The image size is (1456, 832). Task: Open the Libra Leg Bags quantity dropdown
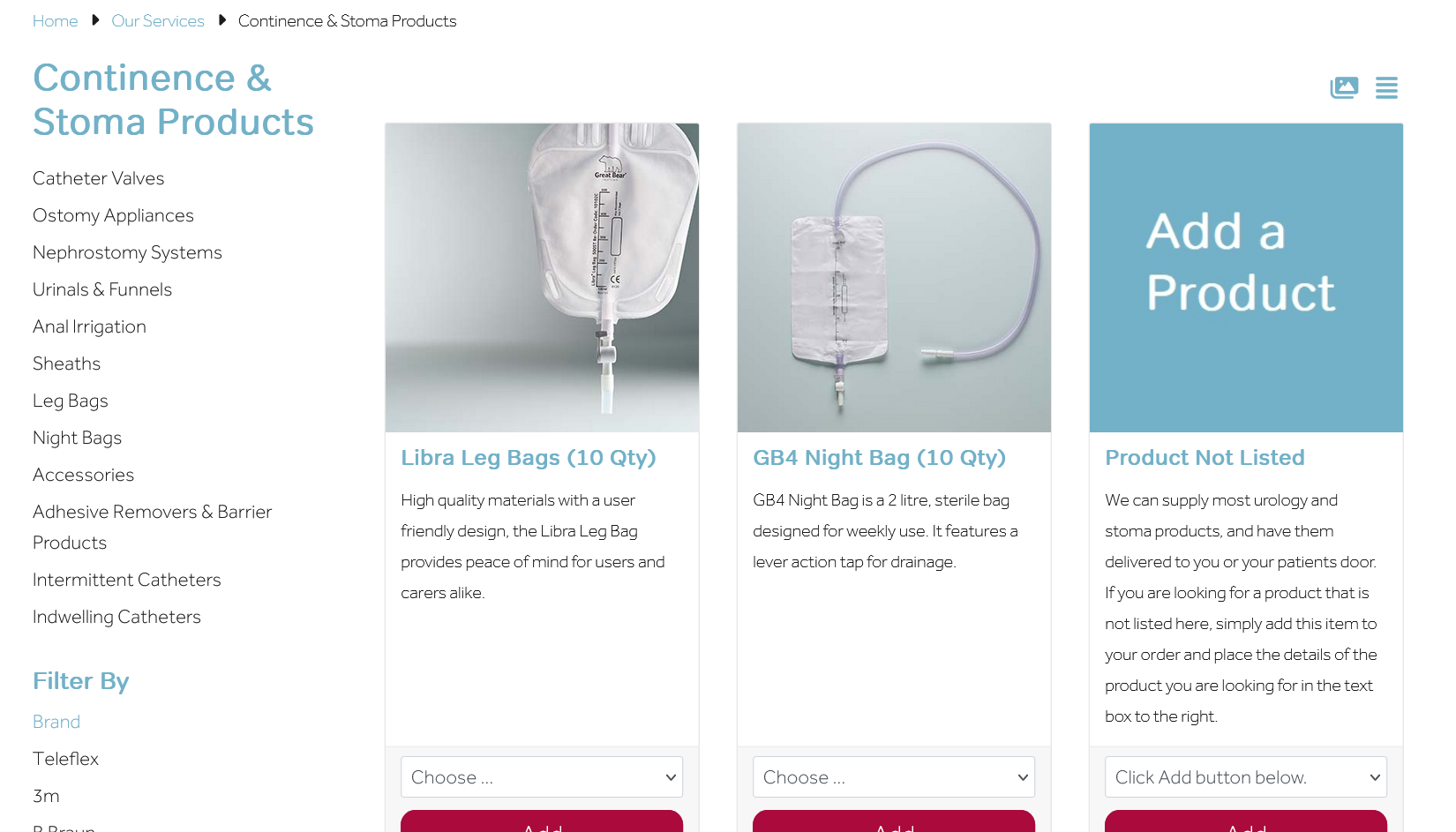coord(542,777)
